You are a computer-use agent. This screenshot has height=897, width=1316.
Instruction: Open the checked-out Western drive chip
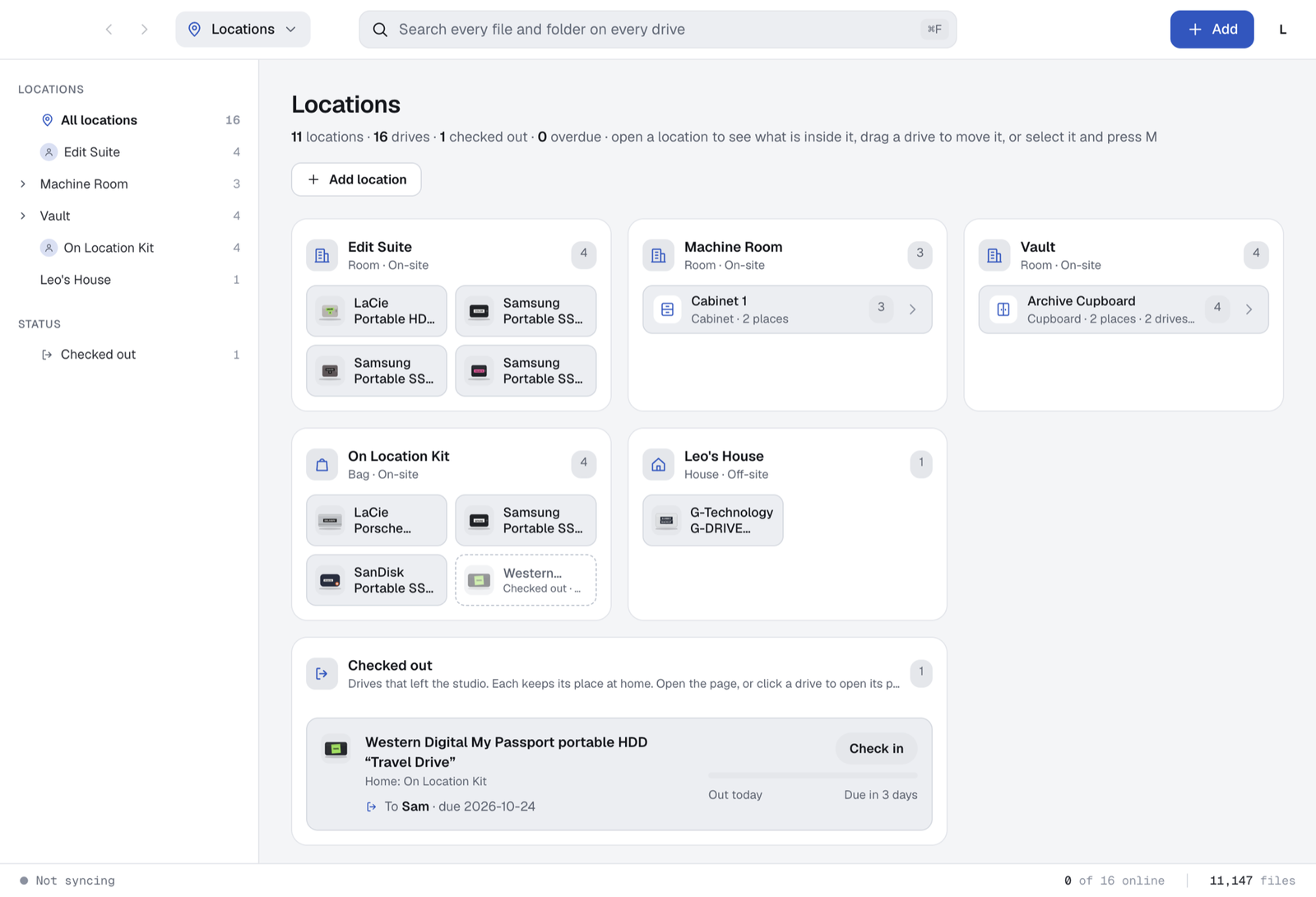click(526, 580)
